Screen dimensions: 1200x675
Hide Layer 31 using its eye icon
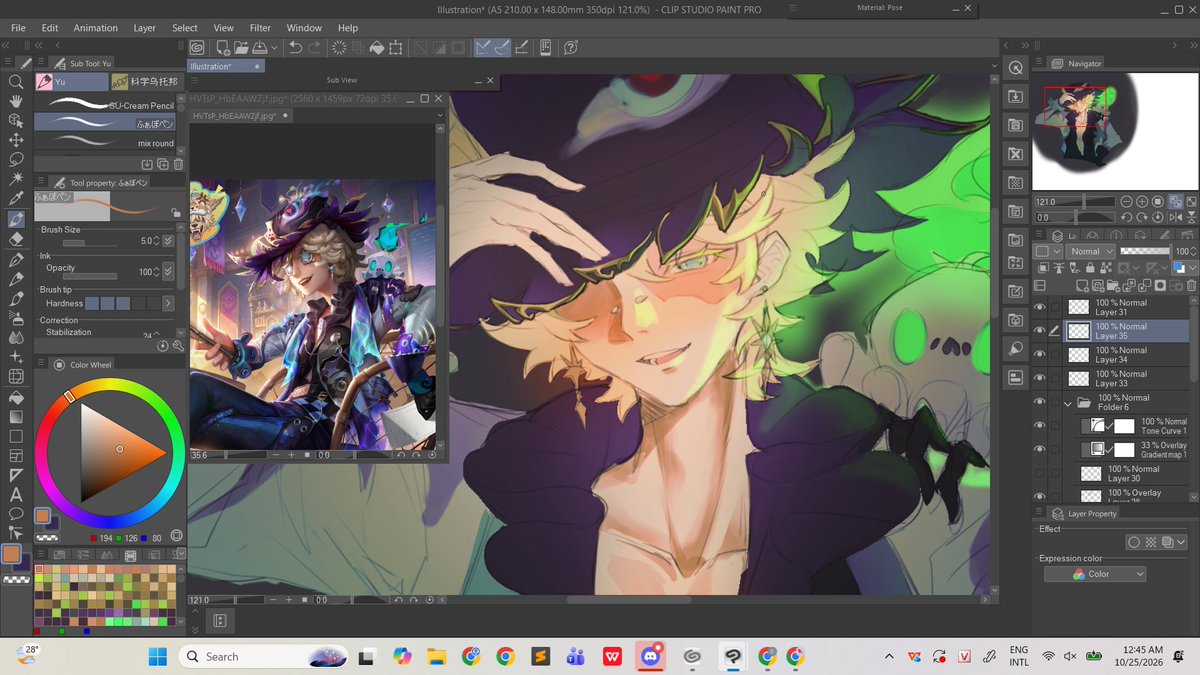(x=1040, y=307)
